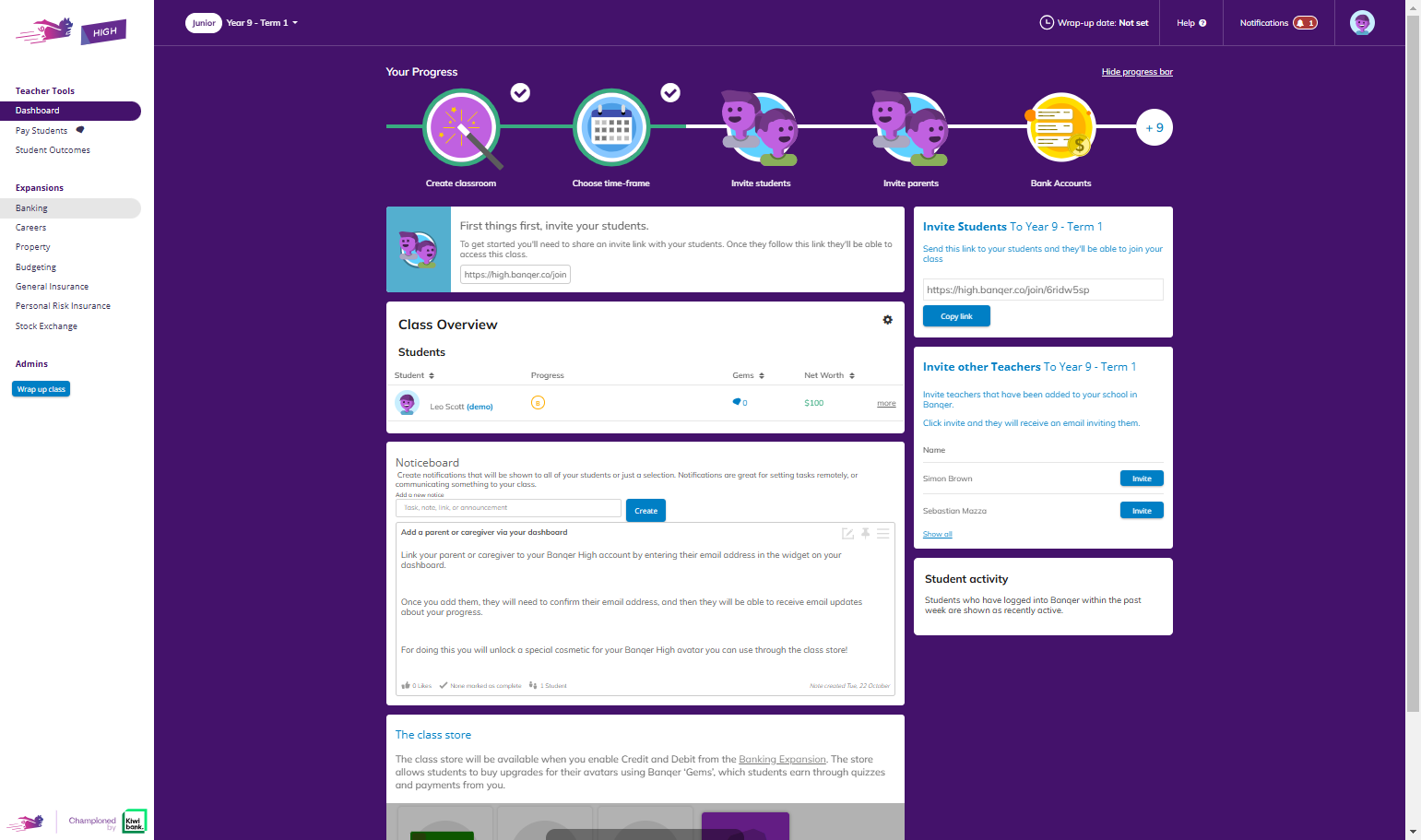This screenshot has width=1421, height=840.
Task: Click the high.banqer.co/join link box
Action: click(515, 275)
